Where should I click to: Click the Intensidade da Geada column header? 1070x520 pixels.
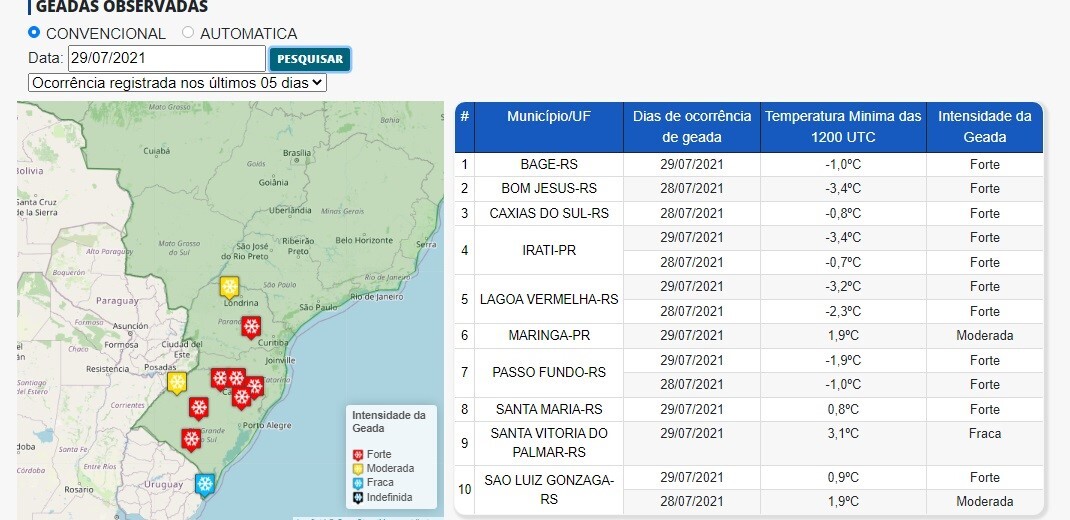(x=984, y=127)
